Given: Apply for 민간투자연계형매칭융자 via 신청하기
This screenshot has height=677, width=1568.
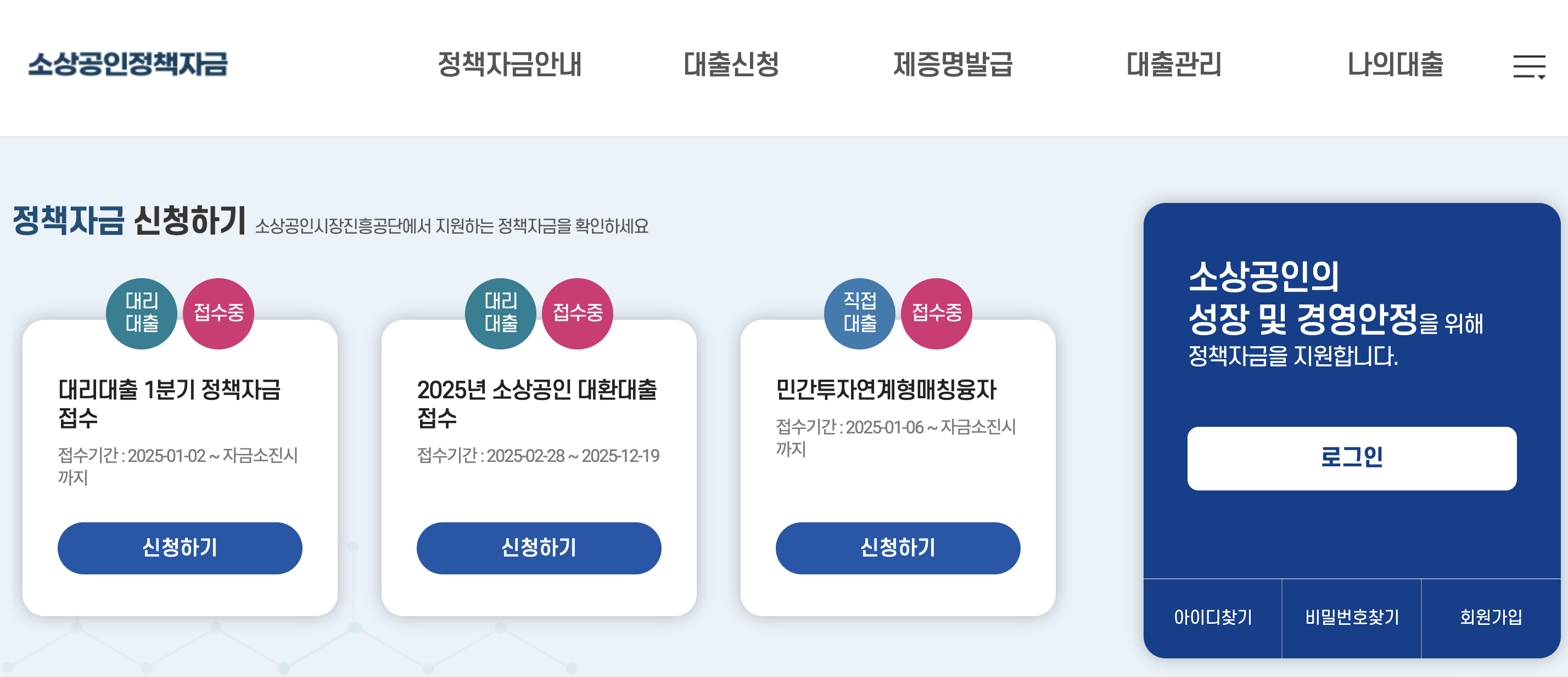Looking at the screenshot, I should [x=897, y=548].
